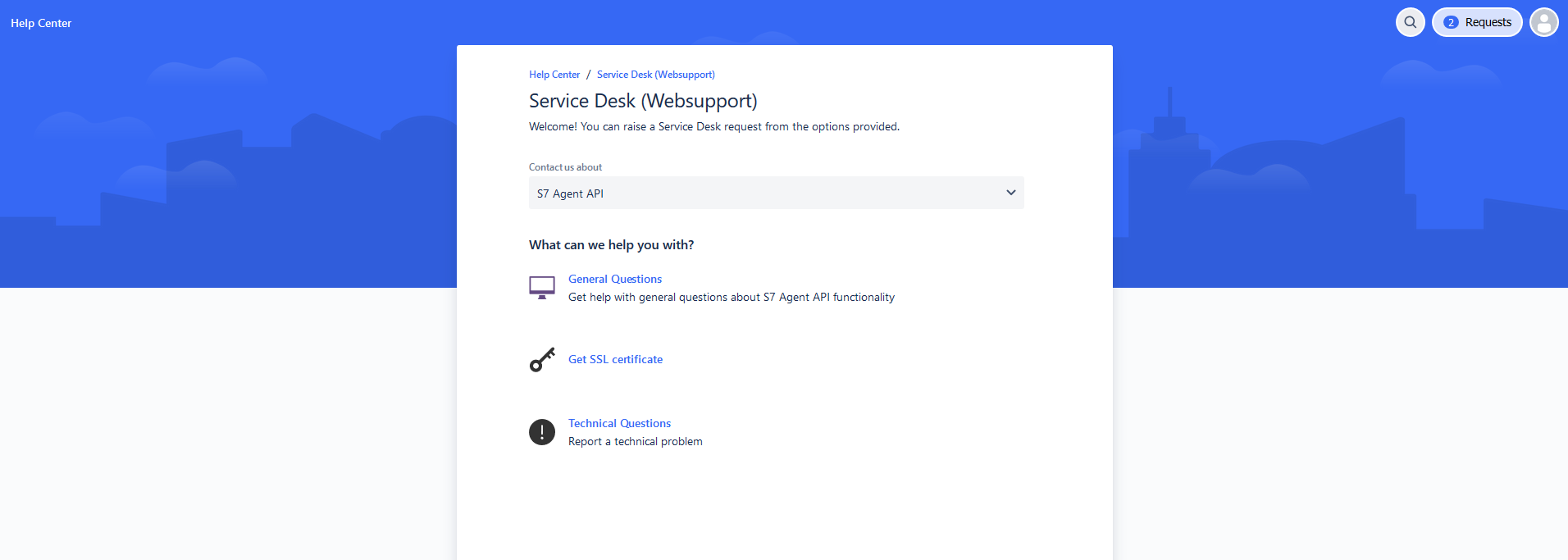Open the Get SSL certificate request
This screenshot has height=560, width=1568.
615,359
